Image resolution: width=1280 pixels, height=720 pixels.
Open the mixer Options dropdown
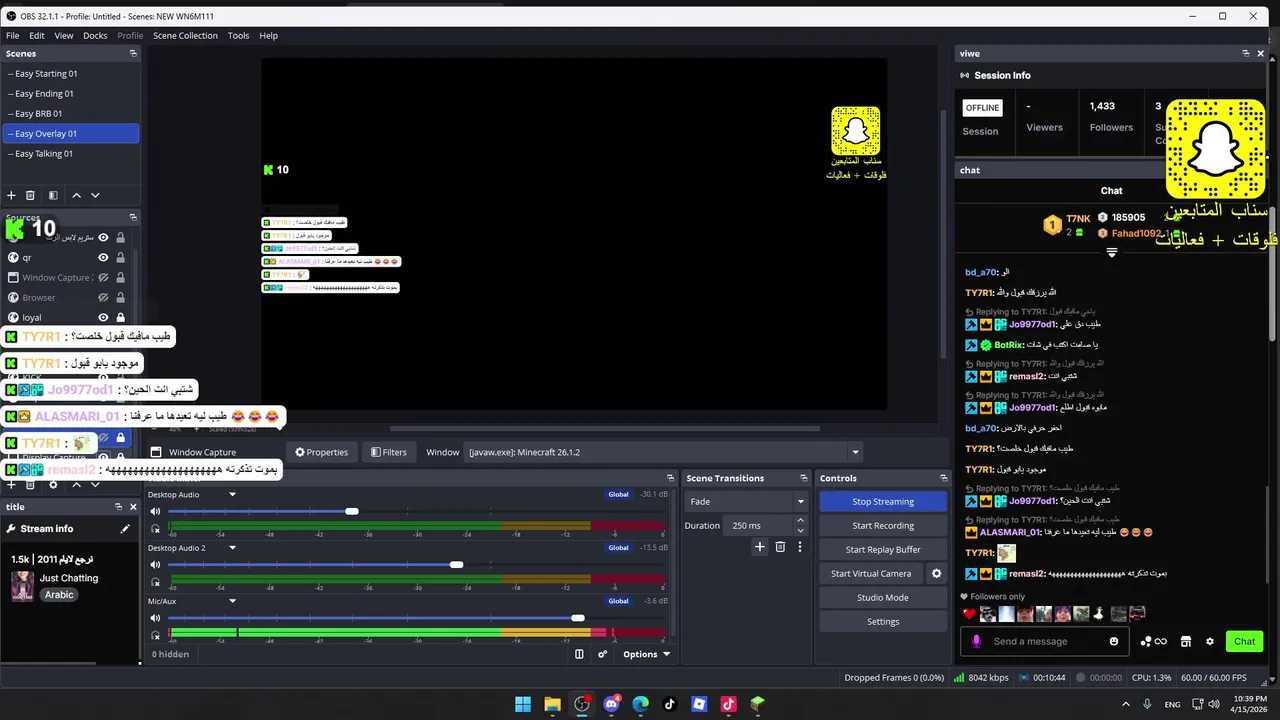tap(646, 654)
